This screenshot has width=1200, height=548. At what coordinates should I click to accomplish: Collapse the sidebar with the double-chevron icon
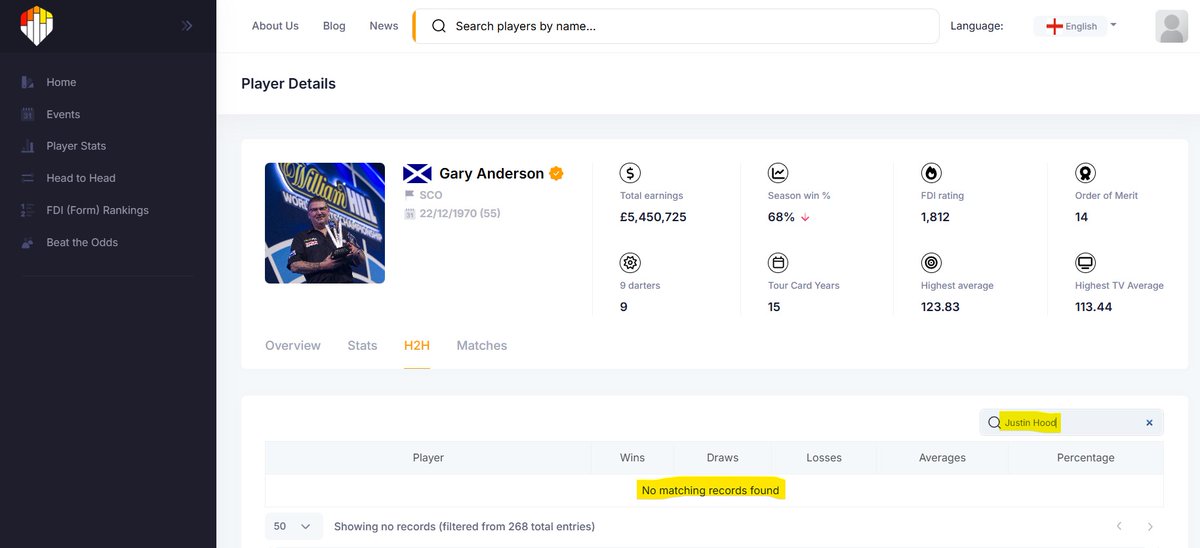coord(187,26)
